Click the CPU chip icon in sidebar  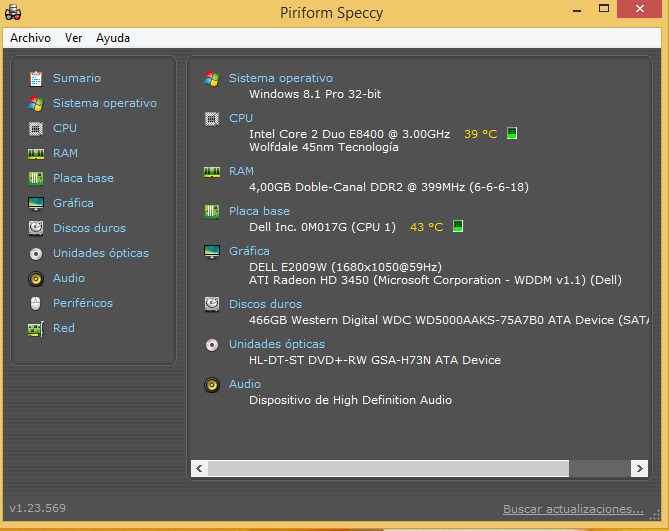tap(36, 128)
